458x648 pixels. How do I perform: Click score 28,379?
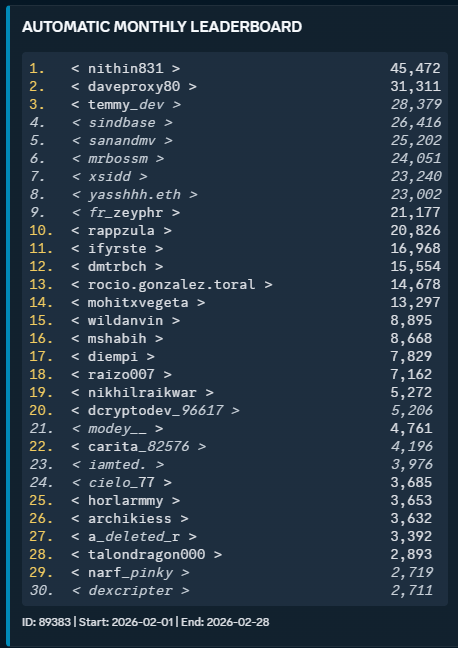click(x=416, y=105)
